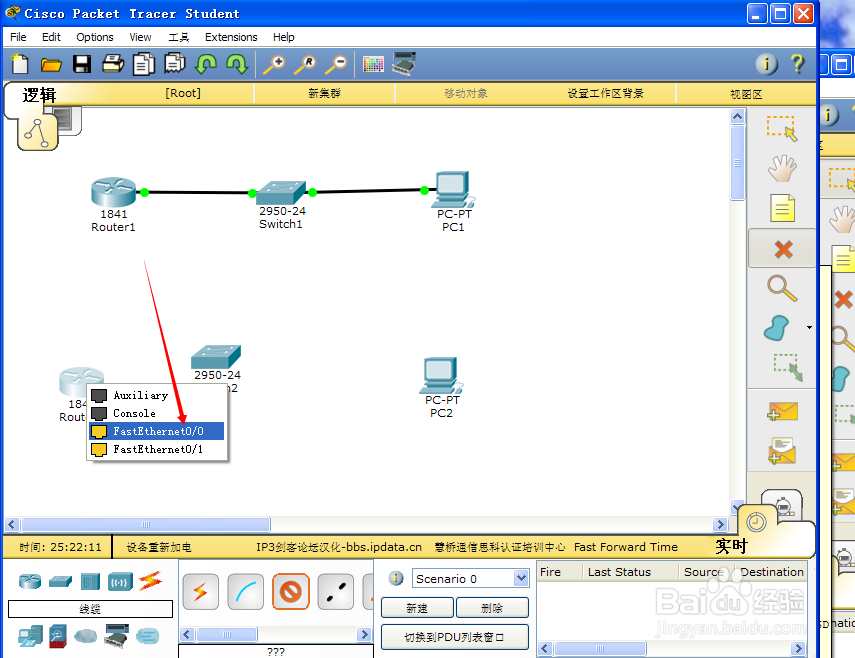Select the Connections lightning category
Viewport: 855px width, 658px height.
click(150, 581)
